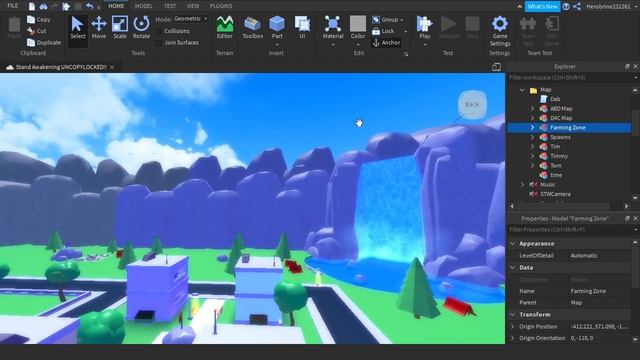This screenshot has height=360, width=640.
Task: Open the help question mark icon
Action: (566, 6)
